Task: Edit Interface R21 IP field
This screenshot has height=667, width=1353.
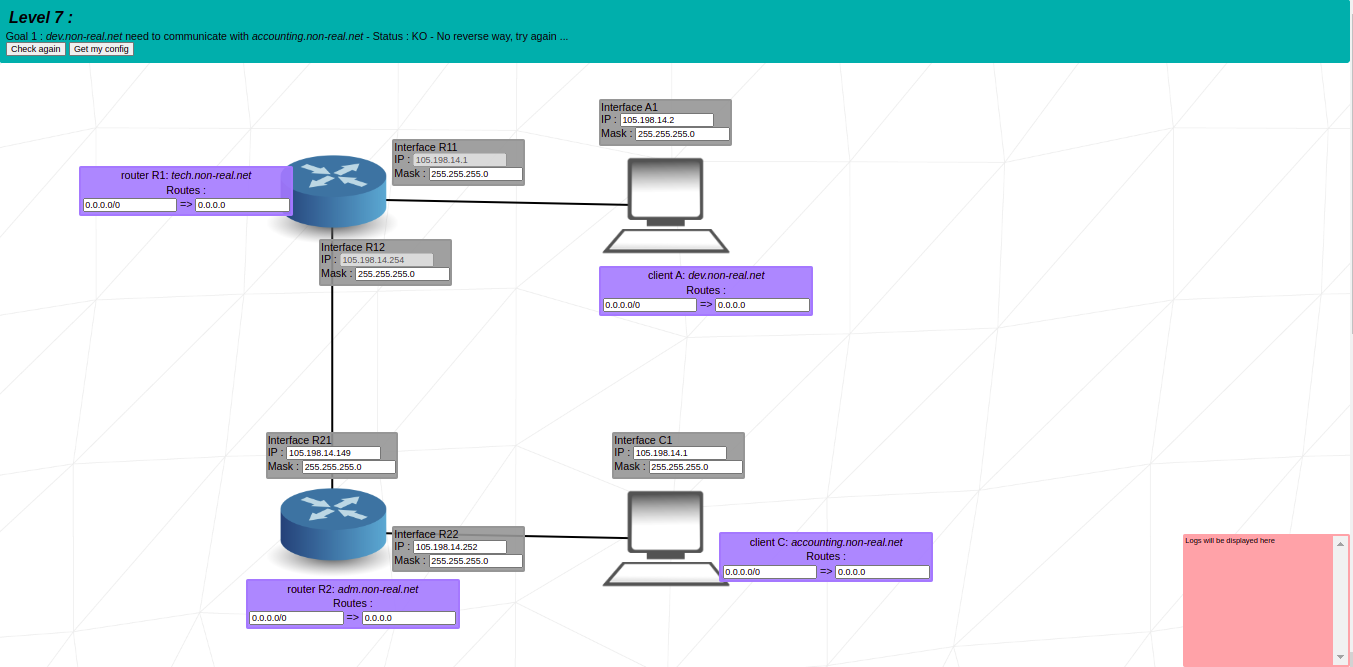Action: click(x=334, y=453)
